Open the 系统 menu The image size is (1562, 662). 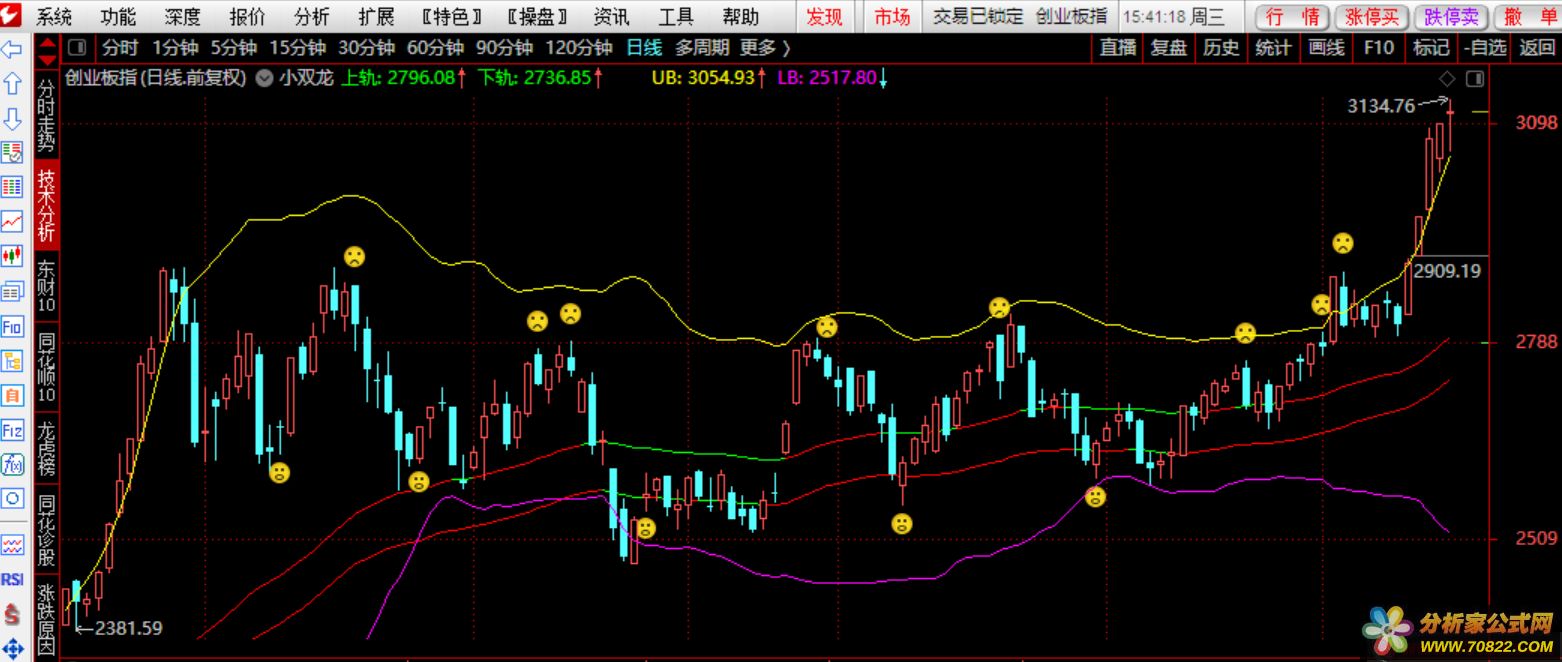(54, 16)
